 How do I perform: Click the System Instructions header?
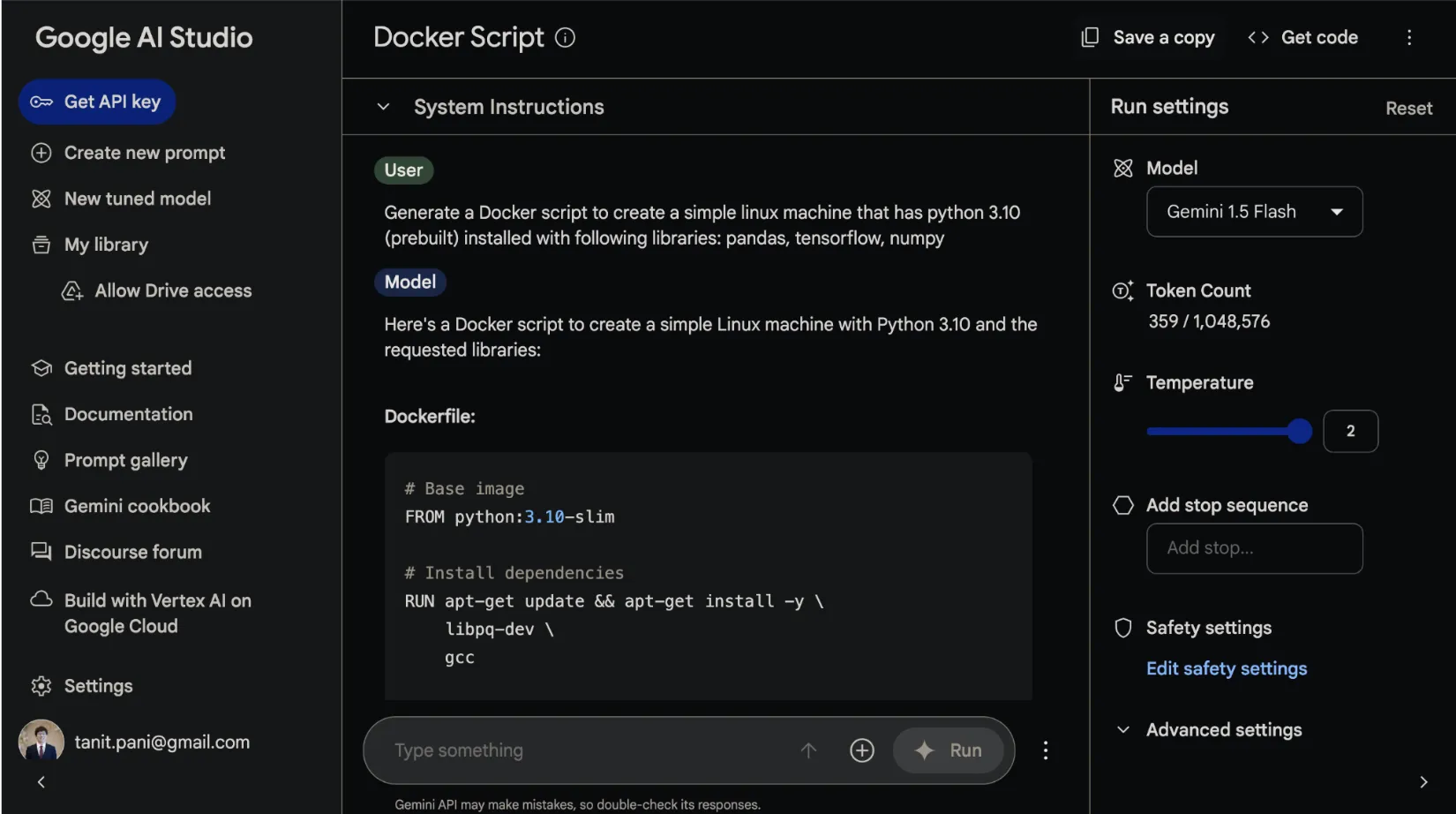509,107
